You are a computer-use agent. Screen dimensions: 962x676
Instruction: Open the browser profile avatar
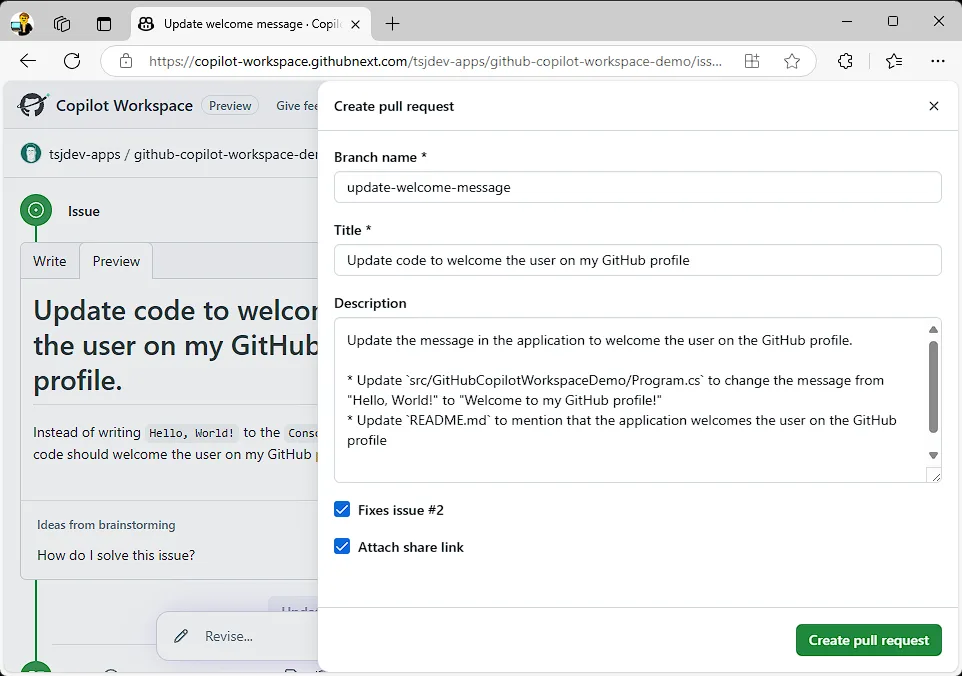pos(21,23)
